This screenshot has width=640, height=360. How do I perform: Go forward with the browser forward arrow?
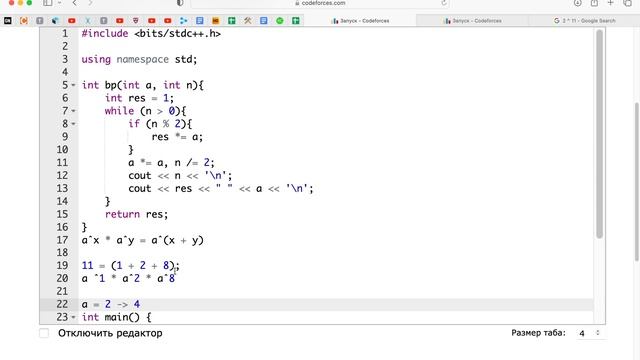(90, 3)
